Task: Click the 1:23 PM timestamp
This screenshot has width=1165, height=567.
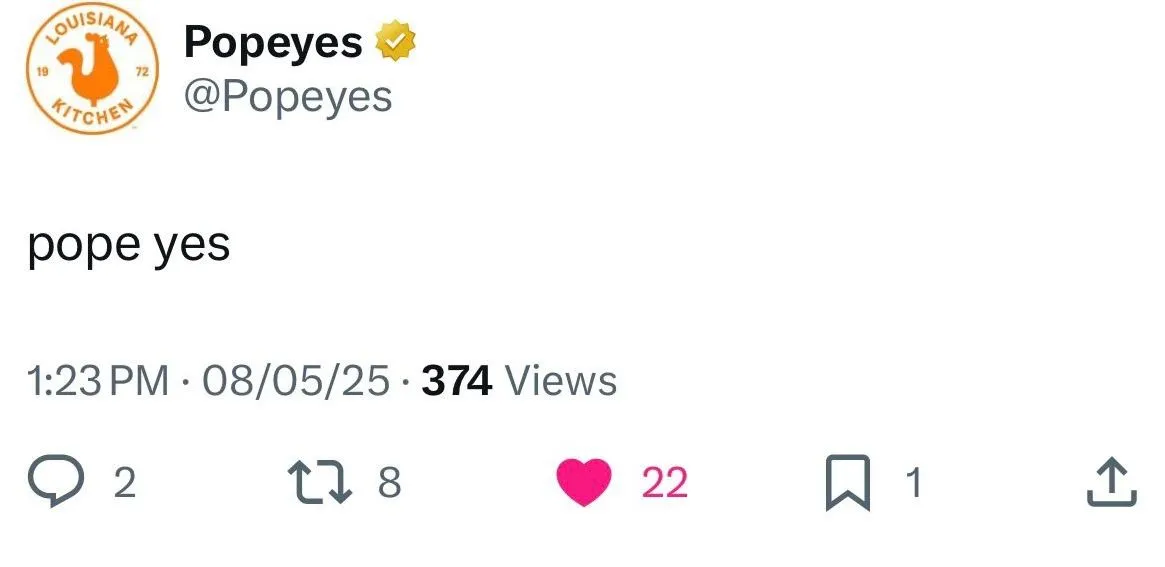Action: (98, 381)
